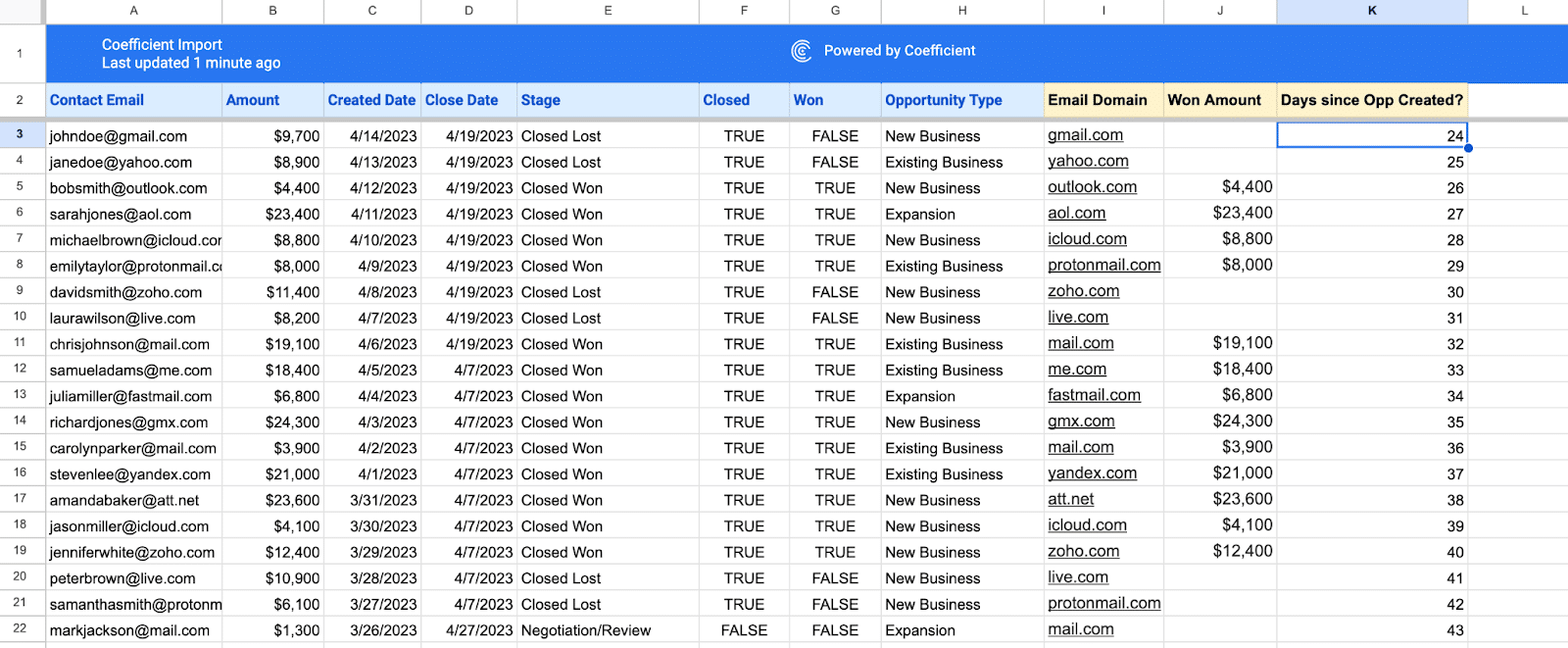Viewport: 1568px width, 648px height.
Task: Select the 'Negotiation/Review' stage cell
Action: (608, 630)
